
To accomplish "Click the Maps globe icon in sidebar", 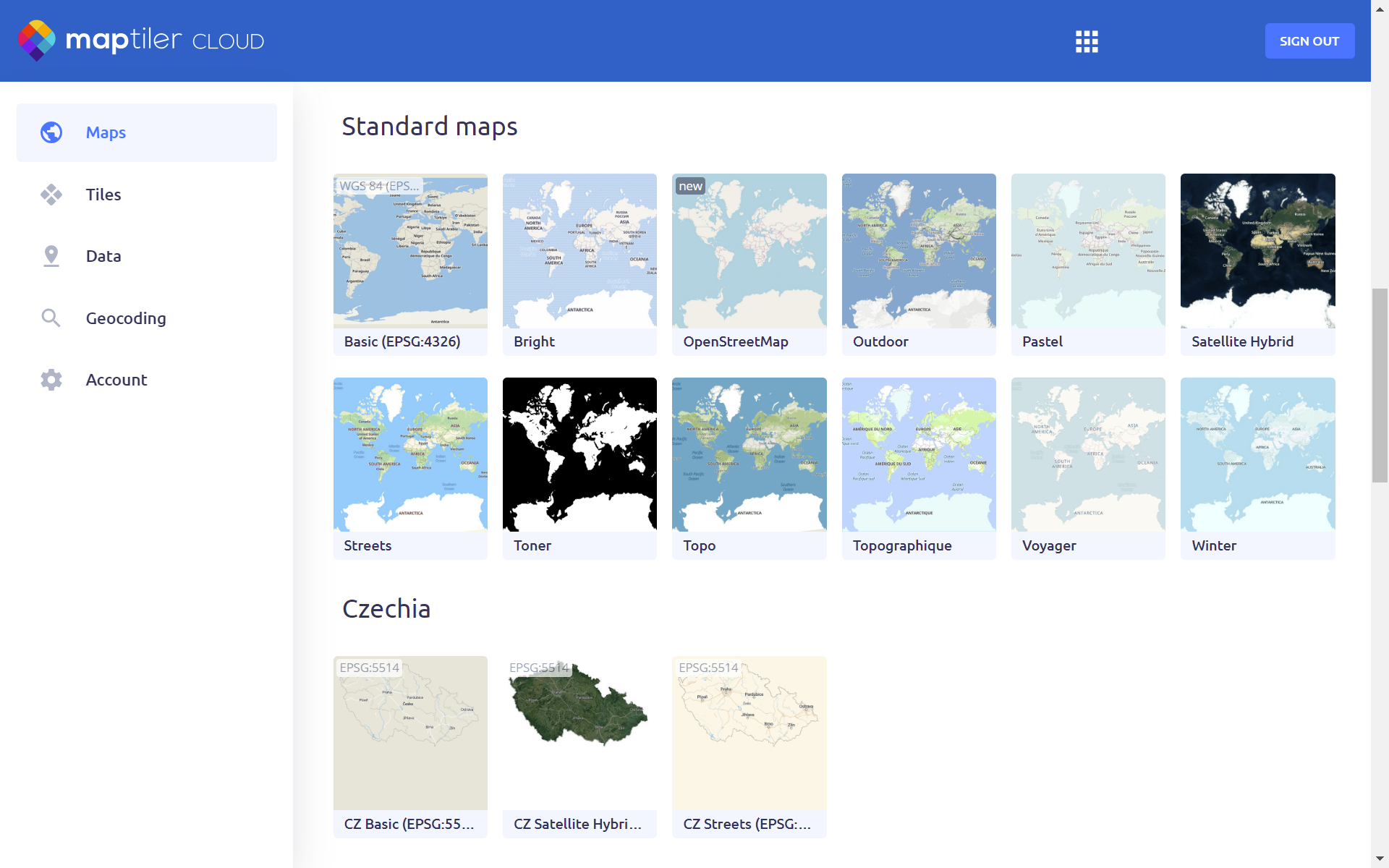I will tap(51, 132).
